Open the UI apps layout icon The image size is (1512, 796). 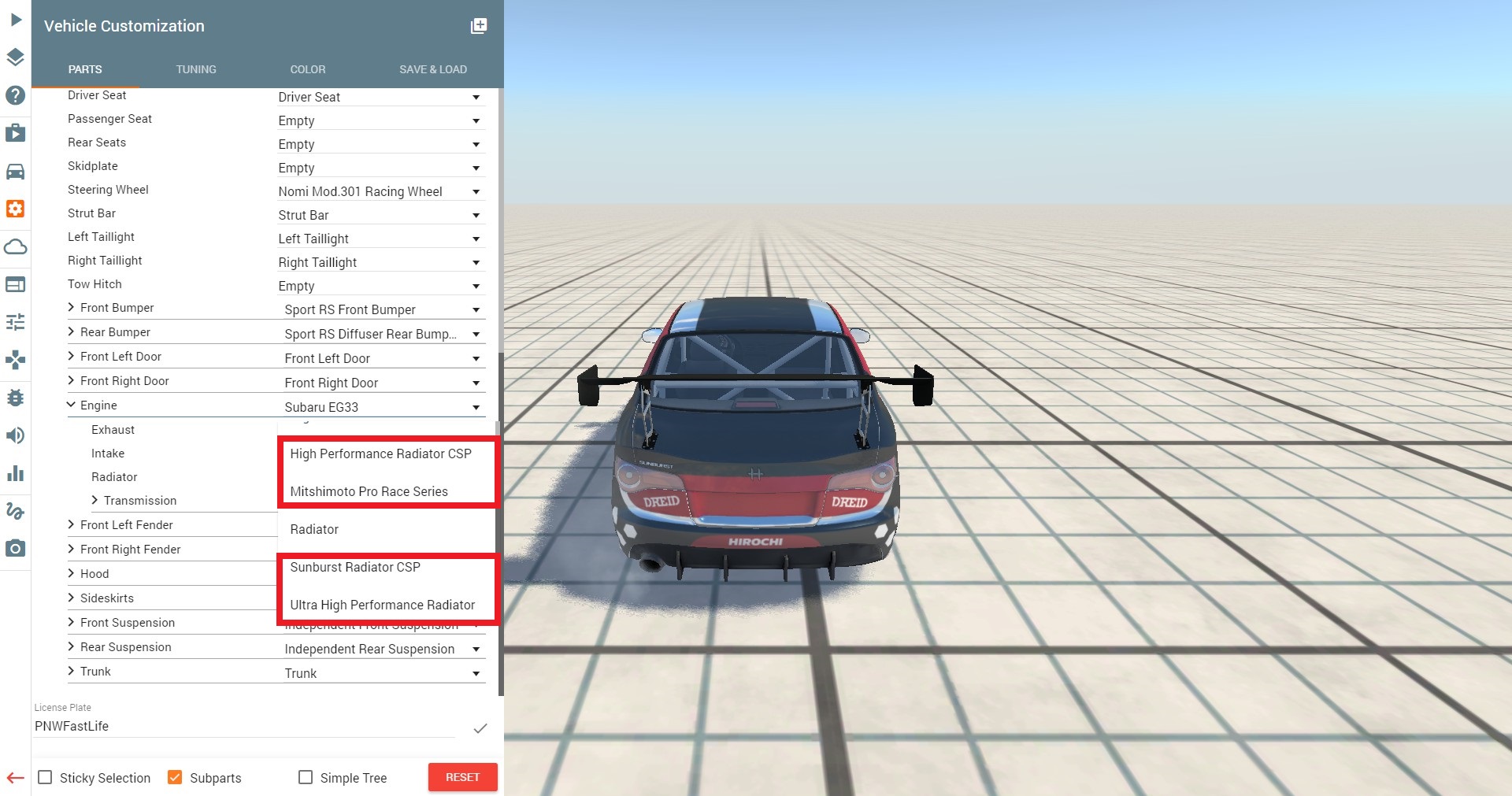(x=16, y=284)
